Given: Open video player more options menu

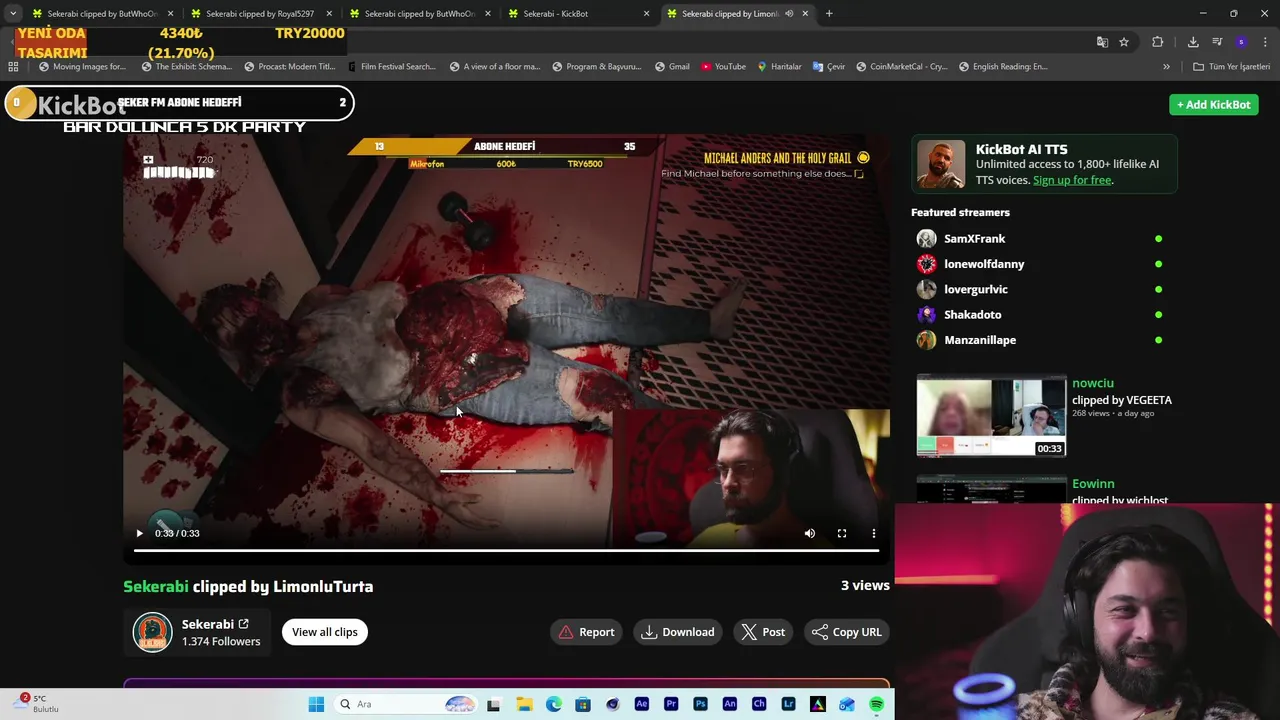Looking at the screenshot, I should pos(874,533).
